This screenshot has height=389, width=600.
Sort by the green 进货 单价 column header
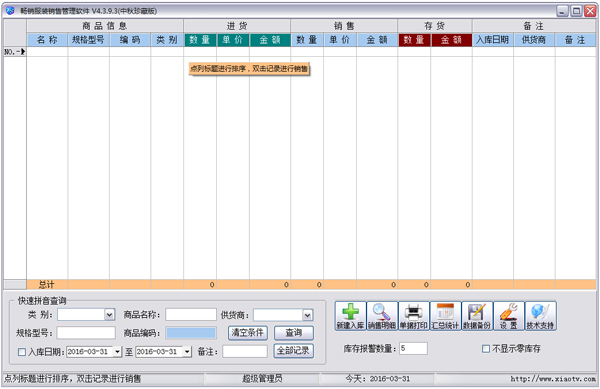tap(233, 40)
